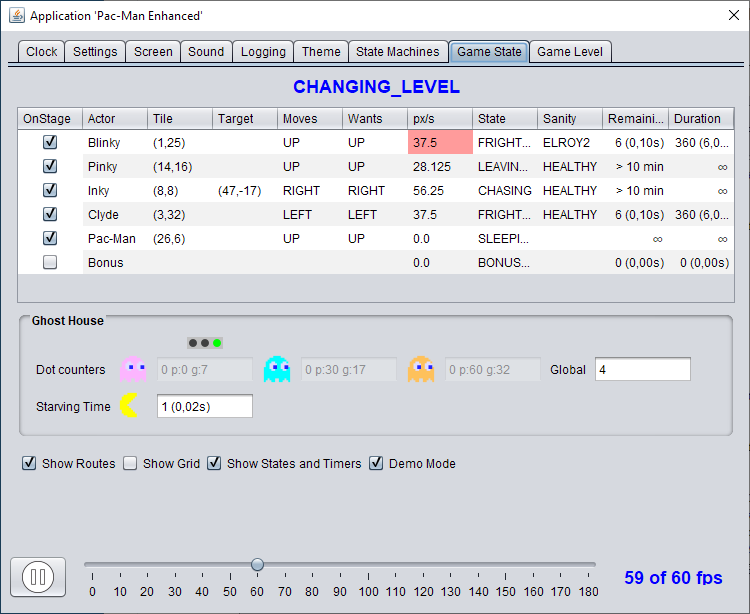Turn off Demo Mode checkbox

coord(376,463)
